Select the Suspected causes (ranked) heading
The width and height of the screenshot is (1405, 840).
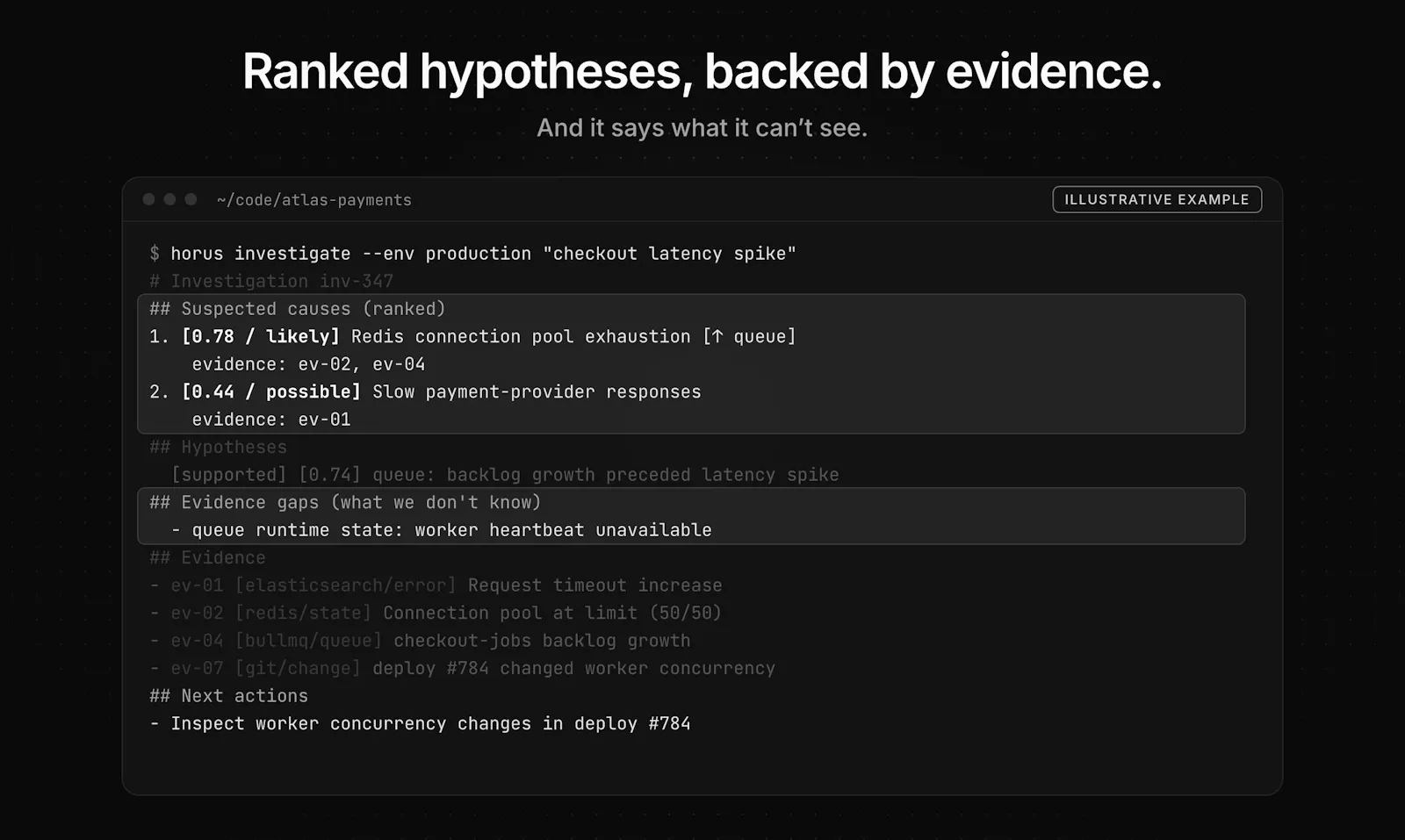pos(298,309)
